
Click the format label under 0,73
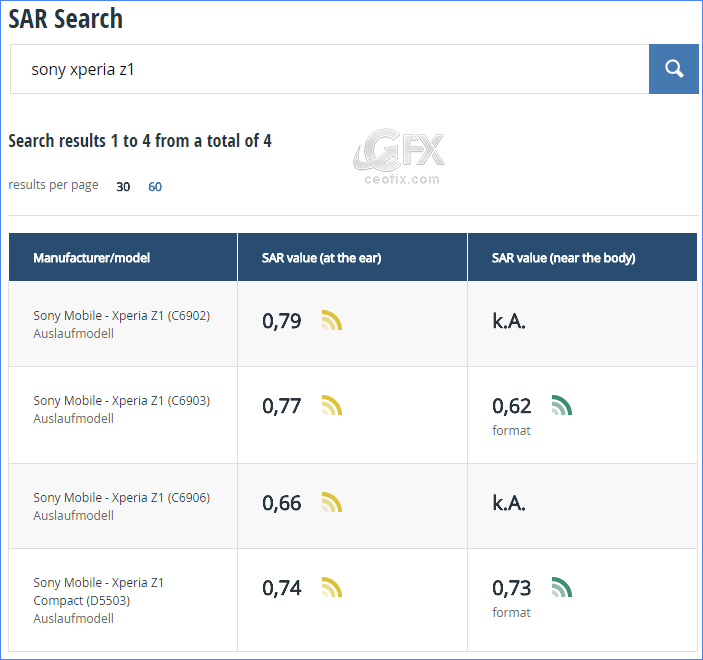tap(511, 612)
